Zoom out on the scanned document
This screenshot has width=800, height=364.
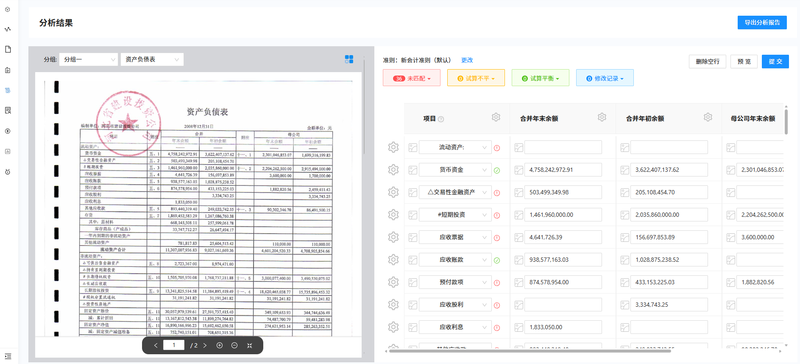pyautogui.click(x=234, y=346)
